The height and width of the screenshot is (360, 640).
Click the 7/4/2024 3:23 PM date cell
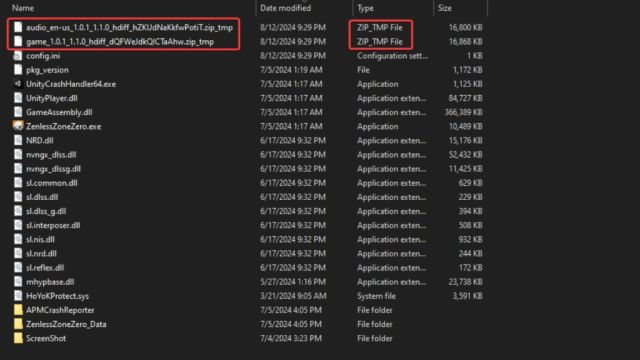[291, 338]
